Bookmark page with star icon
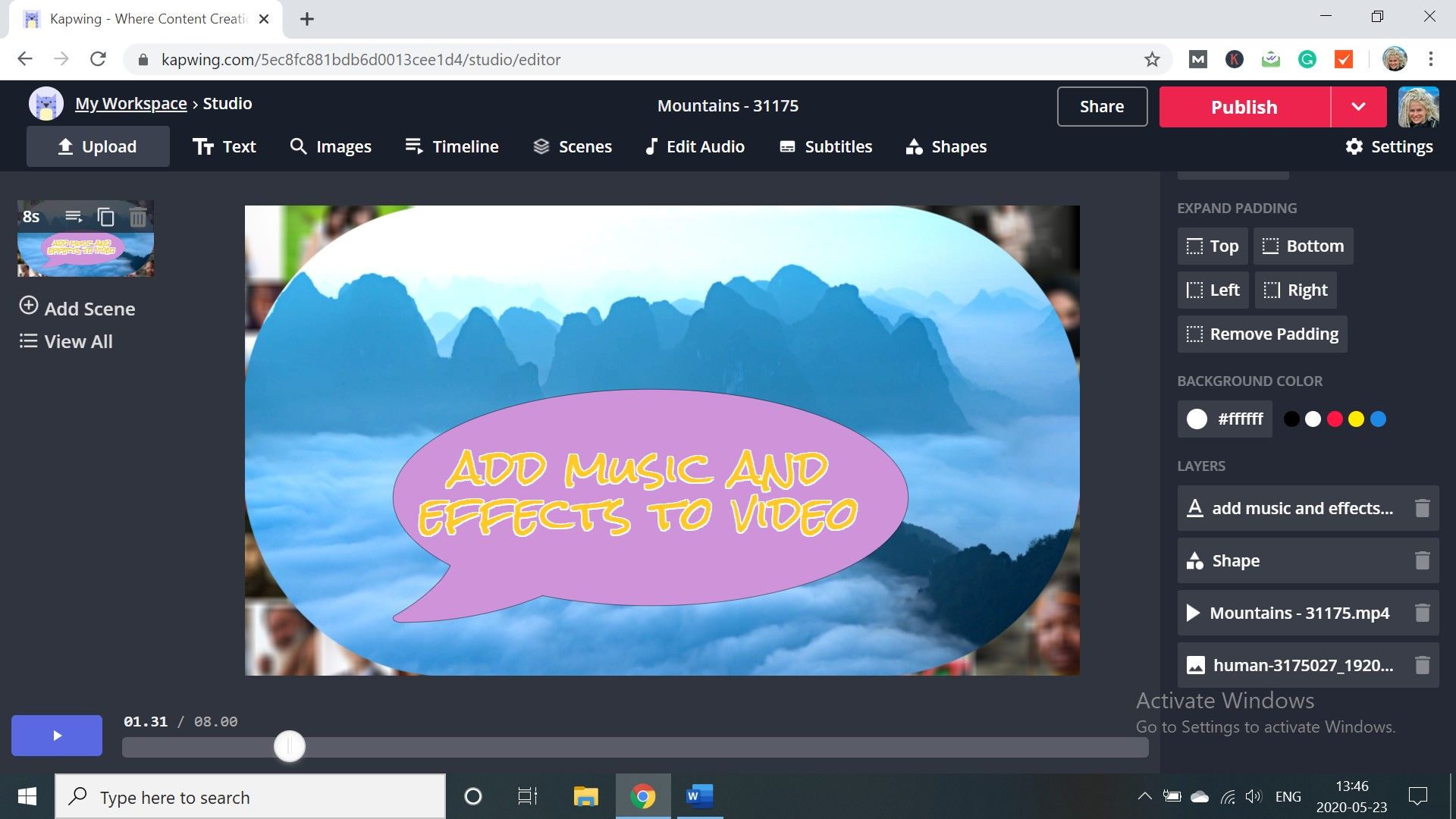The width and height of the screenshot is (1456, 819). tap(1152, 59)
